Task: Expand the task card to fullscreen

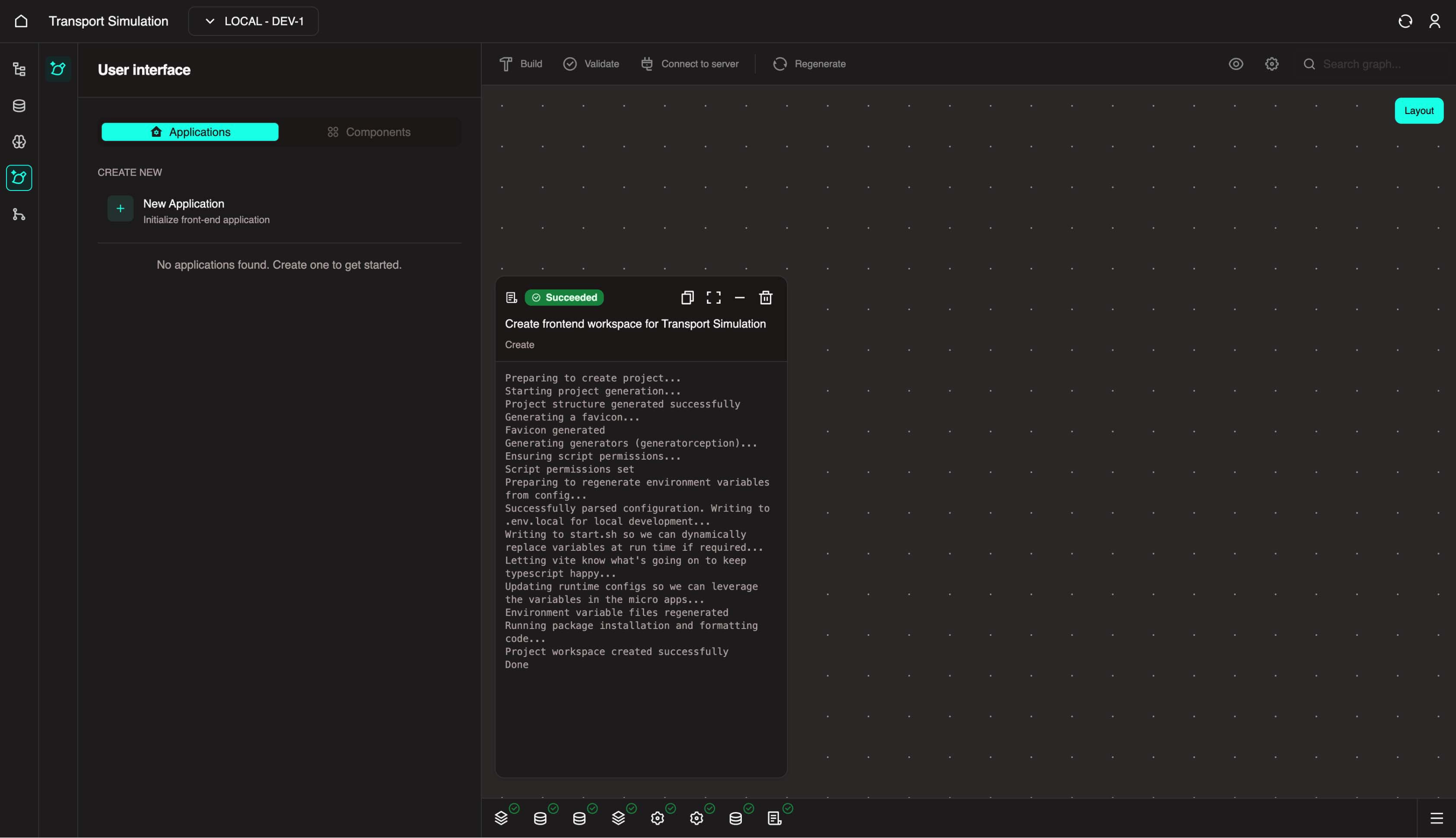Action: (x=714, y=298)
